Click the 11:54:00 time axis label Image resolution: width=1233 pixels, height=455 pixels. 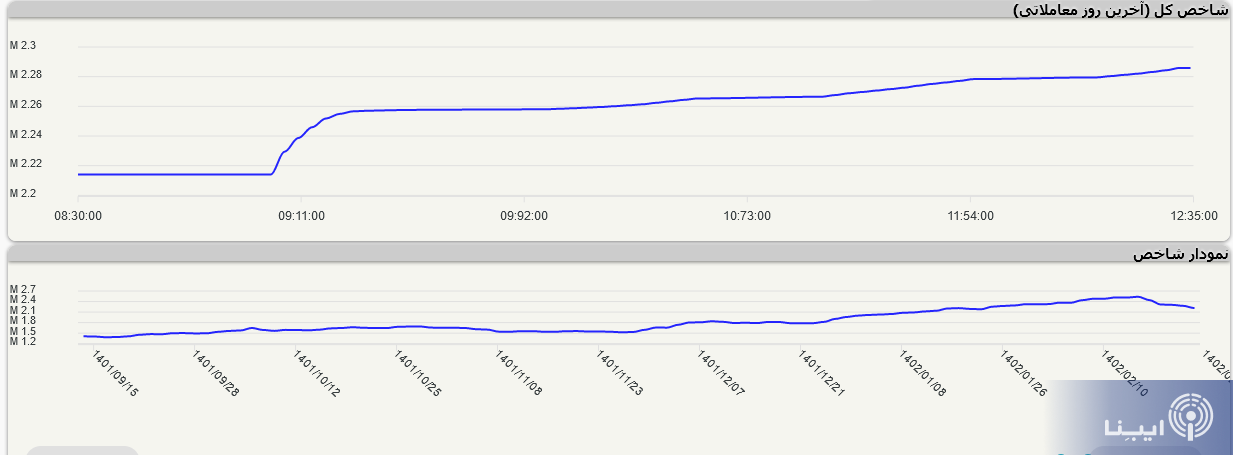coord(970,215)
